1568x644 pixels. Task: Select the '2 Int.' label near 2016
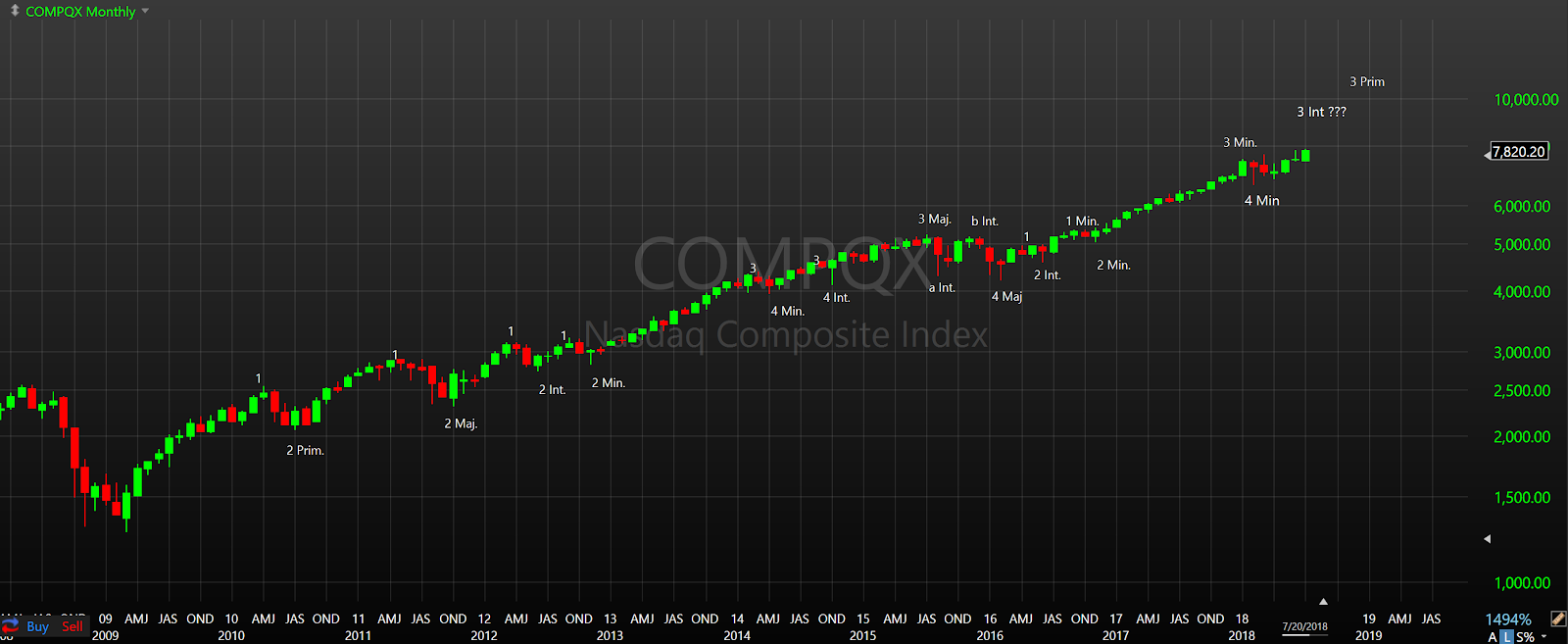click(x=1047, y=274)
